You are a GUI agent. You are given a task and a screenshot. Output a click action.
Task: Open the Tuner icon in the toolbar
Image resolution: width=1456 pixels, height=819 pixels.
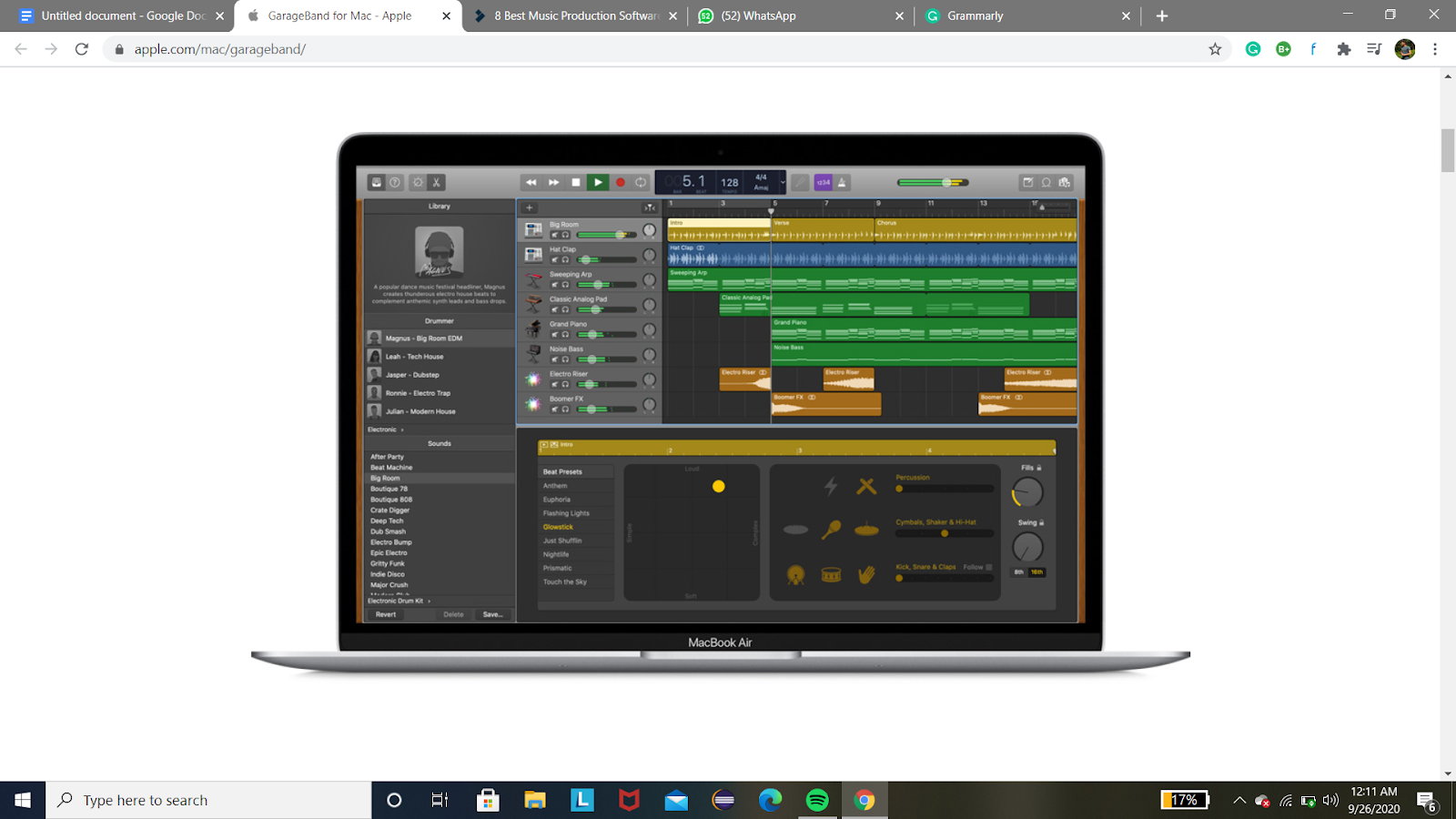click(800, 182)
